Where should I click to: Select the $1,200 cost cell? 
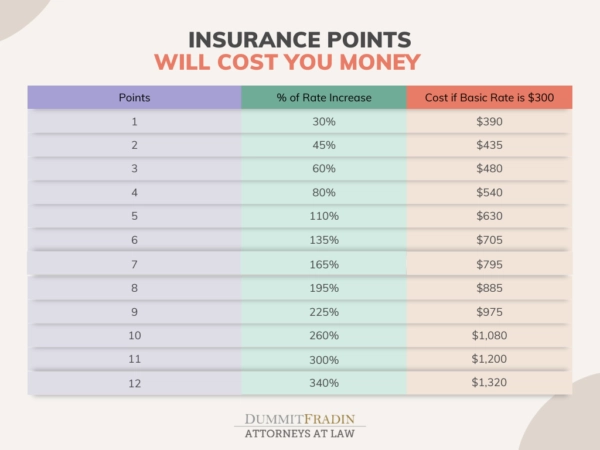489,358
